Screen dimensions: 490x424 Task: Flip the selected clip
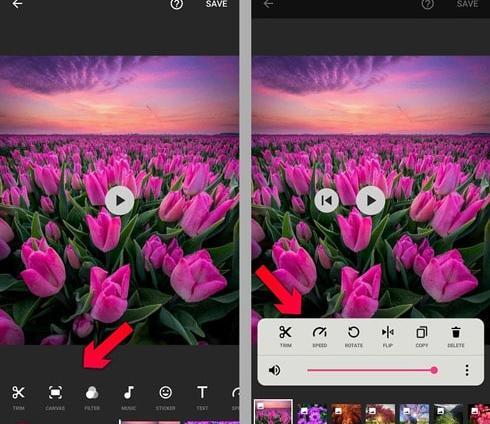pos(388,337)
